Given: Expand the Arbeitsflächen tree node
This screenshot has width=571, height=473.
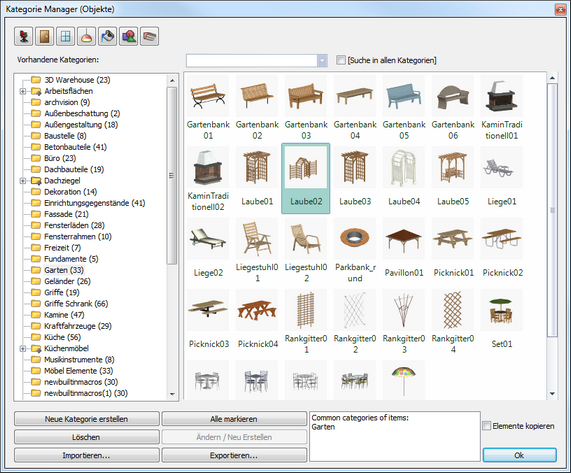Looking at the screenshot, I should point(23,91).
